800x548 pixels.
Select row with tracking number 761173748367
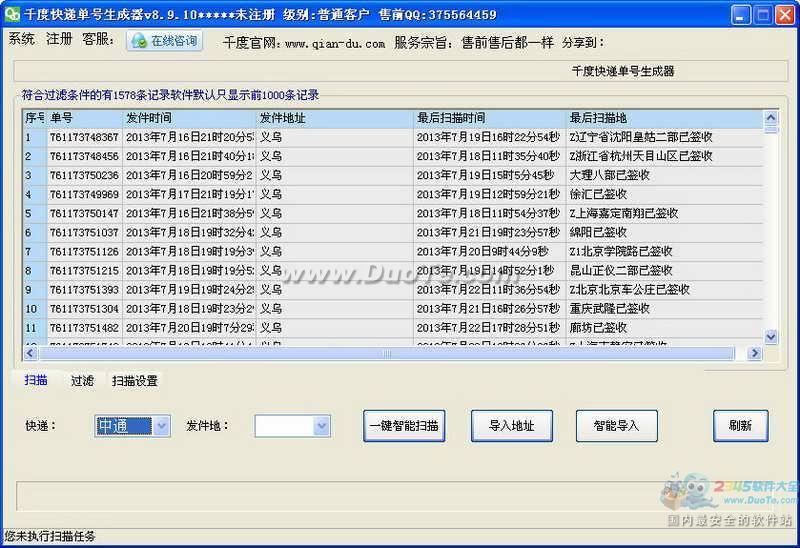point(84,137)
